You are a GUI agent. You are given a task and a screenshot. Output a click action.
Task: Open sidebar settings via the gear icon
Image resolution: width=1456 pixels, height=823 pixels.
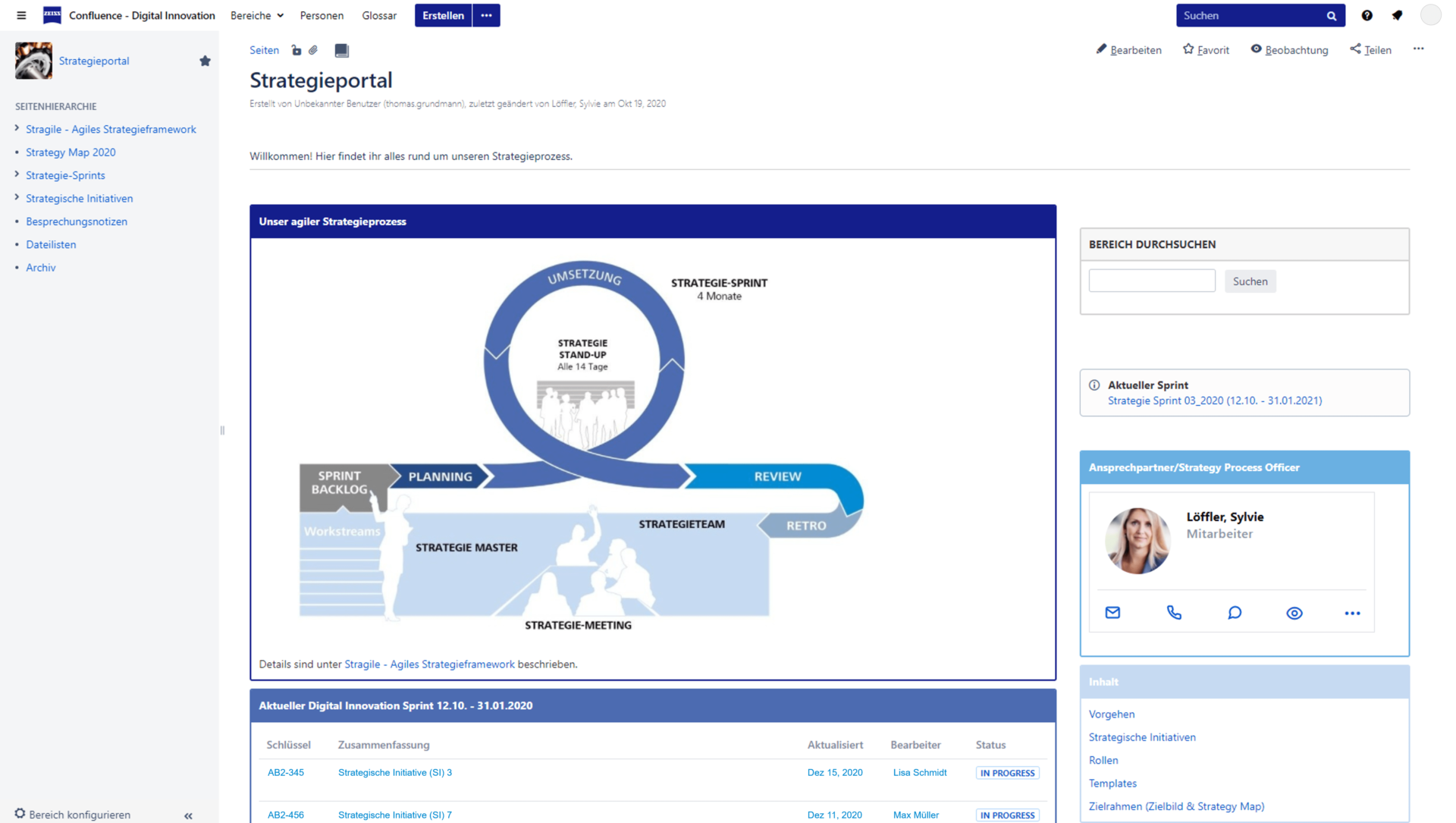coord(20,814)
